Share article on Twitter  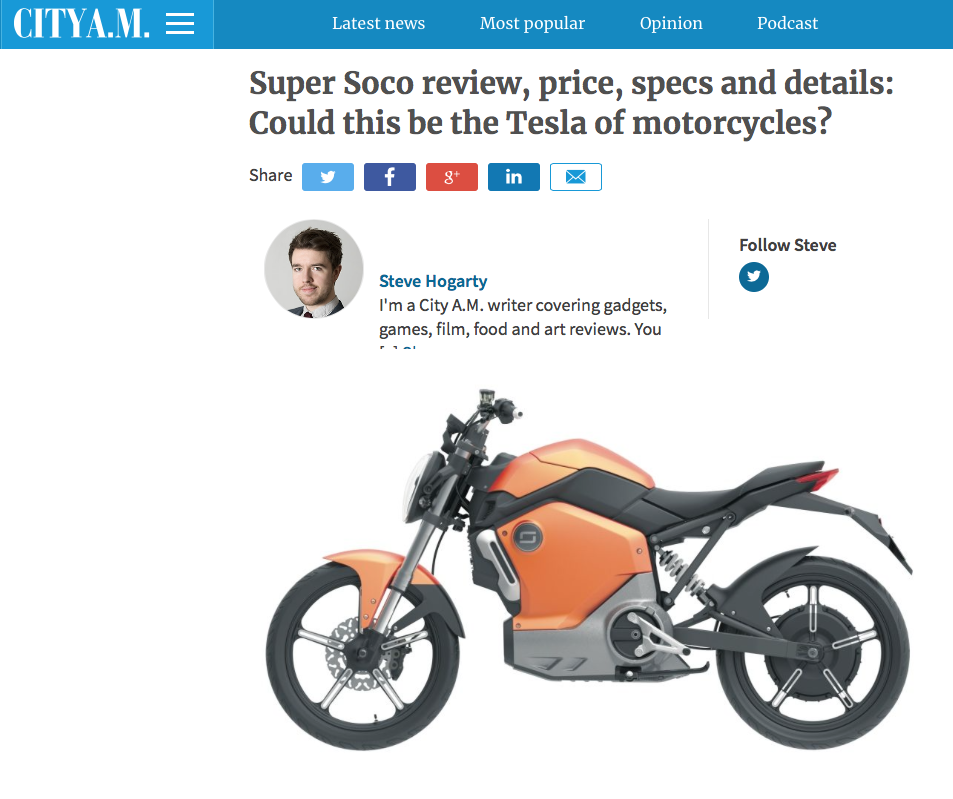tap(328, 177)
